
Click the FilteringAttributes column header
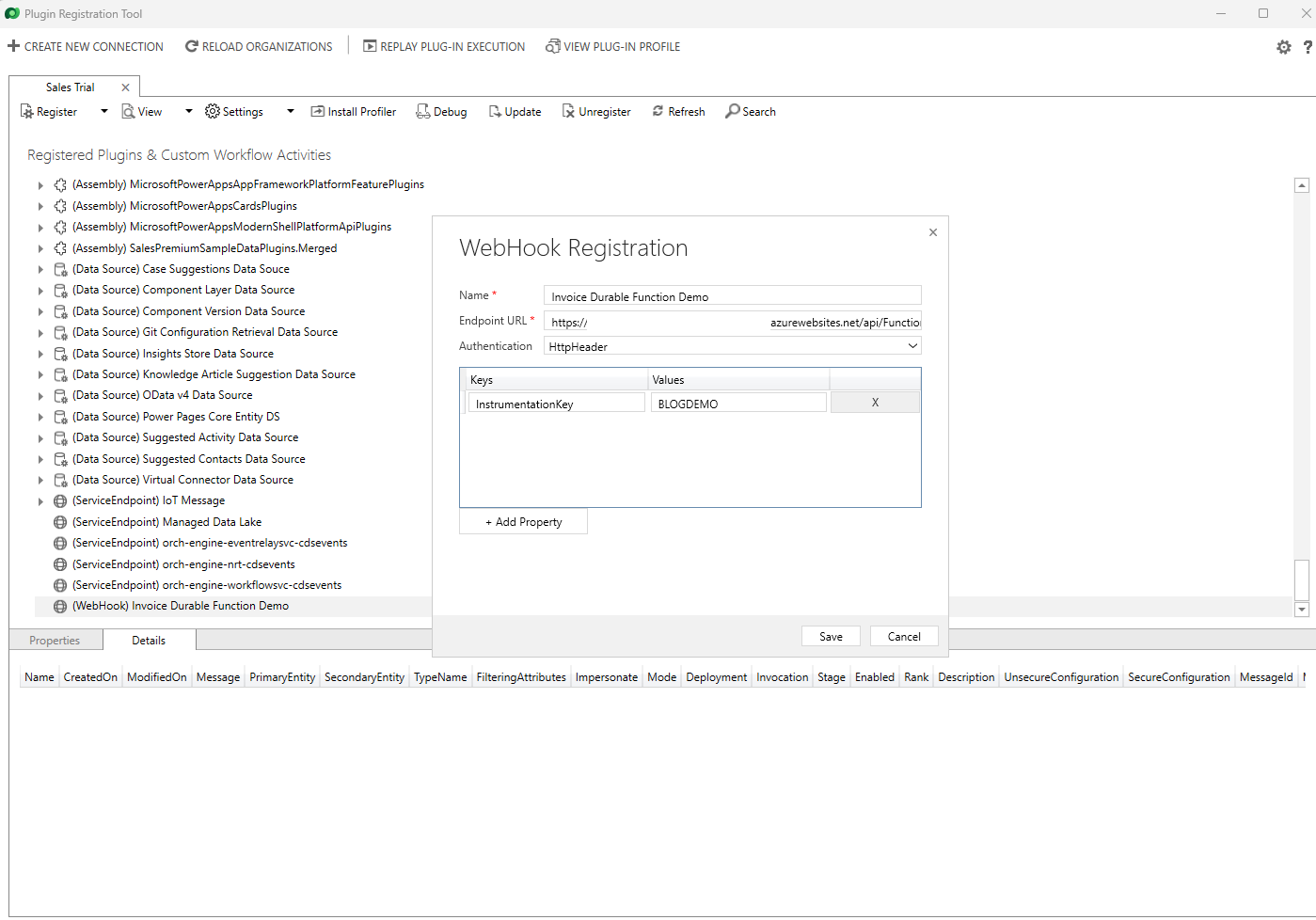(521, 677)
